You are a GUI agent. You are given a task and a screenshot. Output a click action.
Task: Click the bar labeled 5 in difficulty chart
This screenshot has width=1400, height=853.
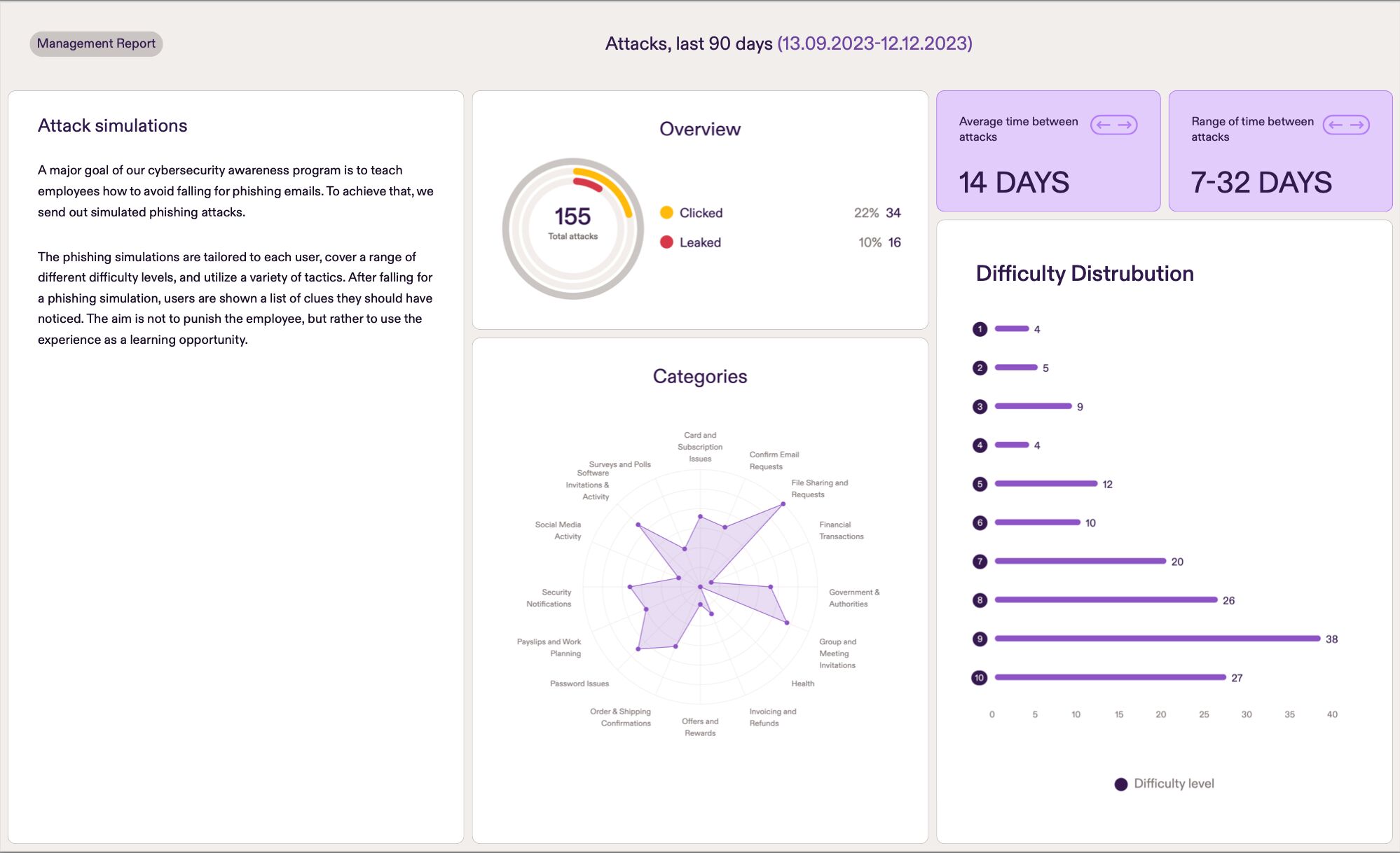pyautogui.click(x=1016, y=367)
